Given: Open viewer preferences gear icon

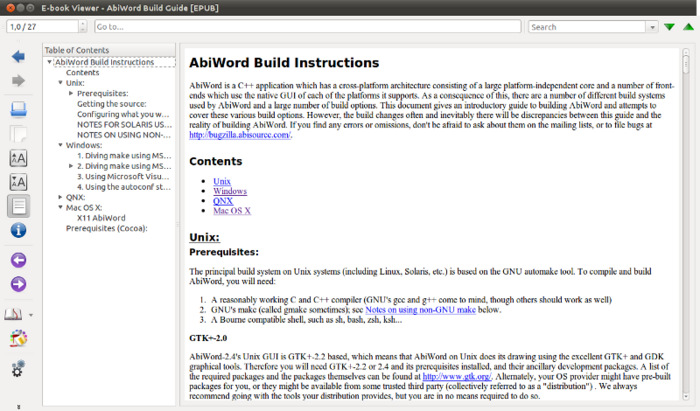Looking at the screenshot, I should click(18, 370).
